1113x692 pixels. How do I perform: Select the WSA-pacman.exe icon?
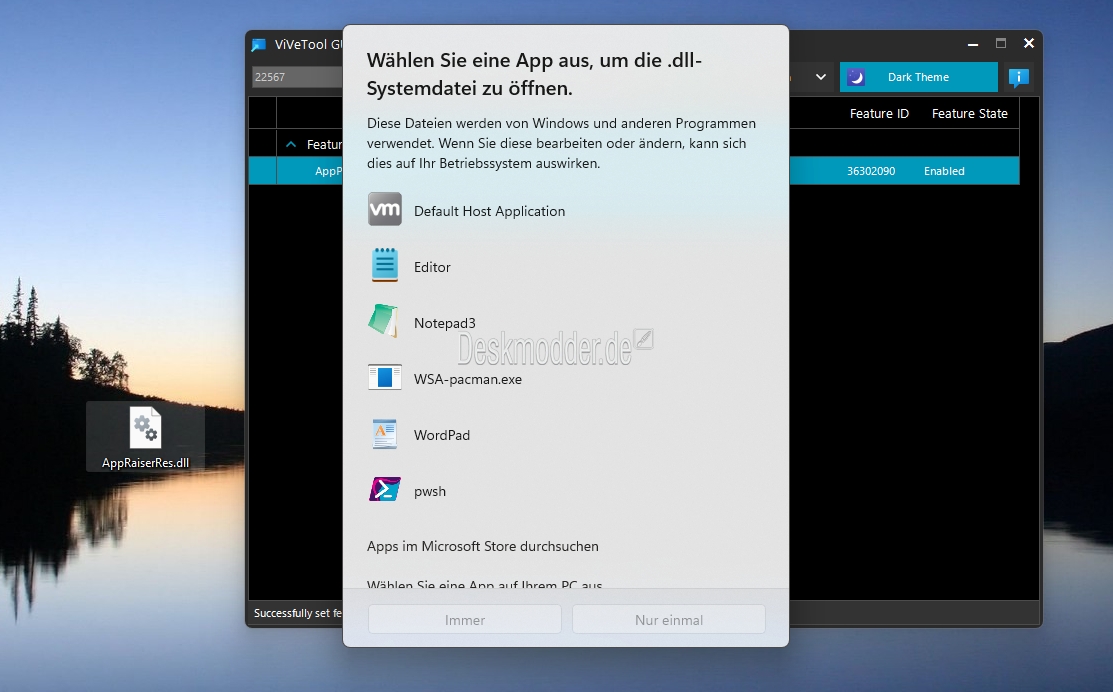(385, 377)
